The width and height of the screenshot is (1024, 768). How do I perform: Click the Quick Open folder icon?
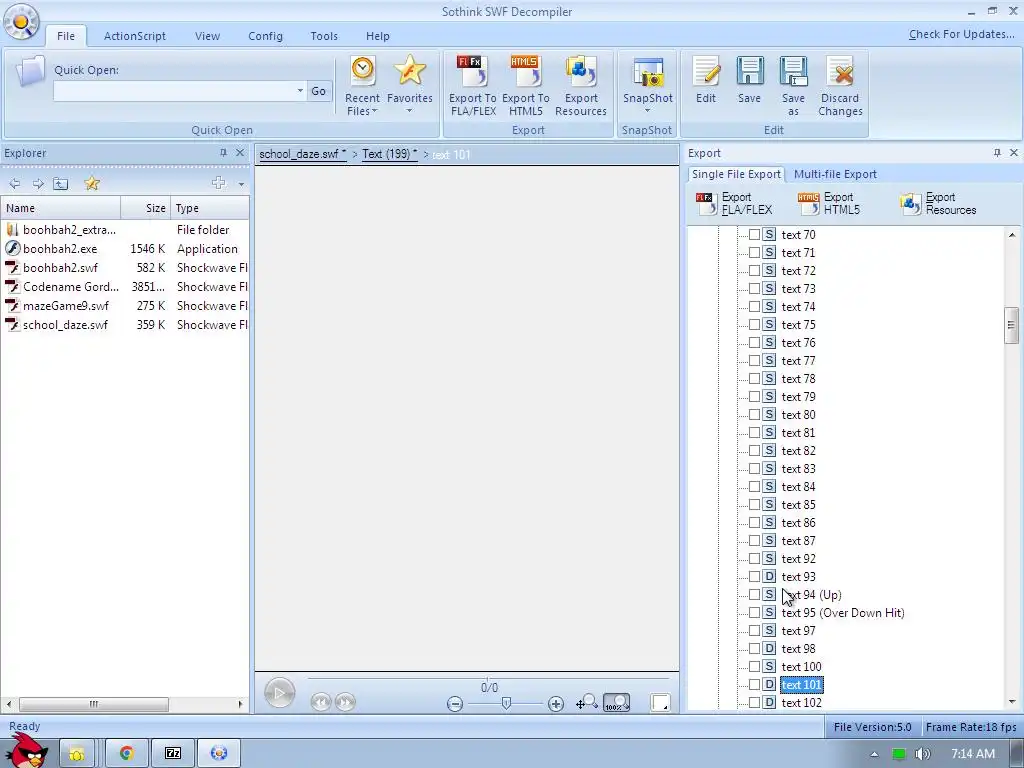[x=29, y=71]
